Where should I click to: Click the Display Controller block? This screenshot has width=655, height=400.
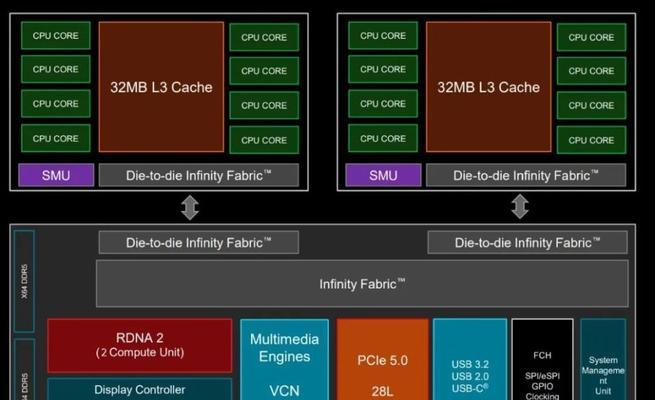point(140,389)
